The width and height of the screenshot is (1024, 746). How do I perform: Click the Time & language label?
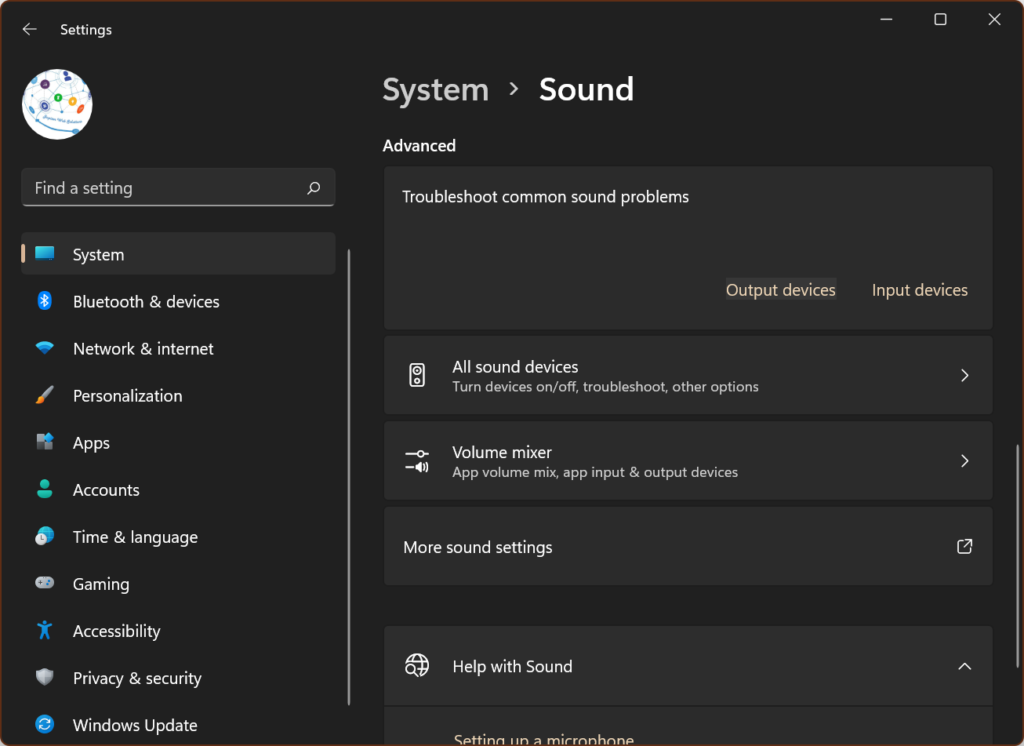tap(135, 537)
